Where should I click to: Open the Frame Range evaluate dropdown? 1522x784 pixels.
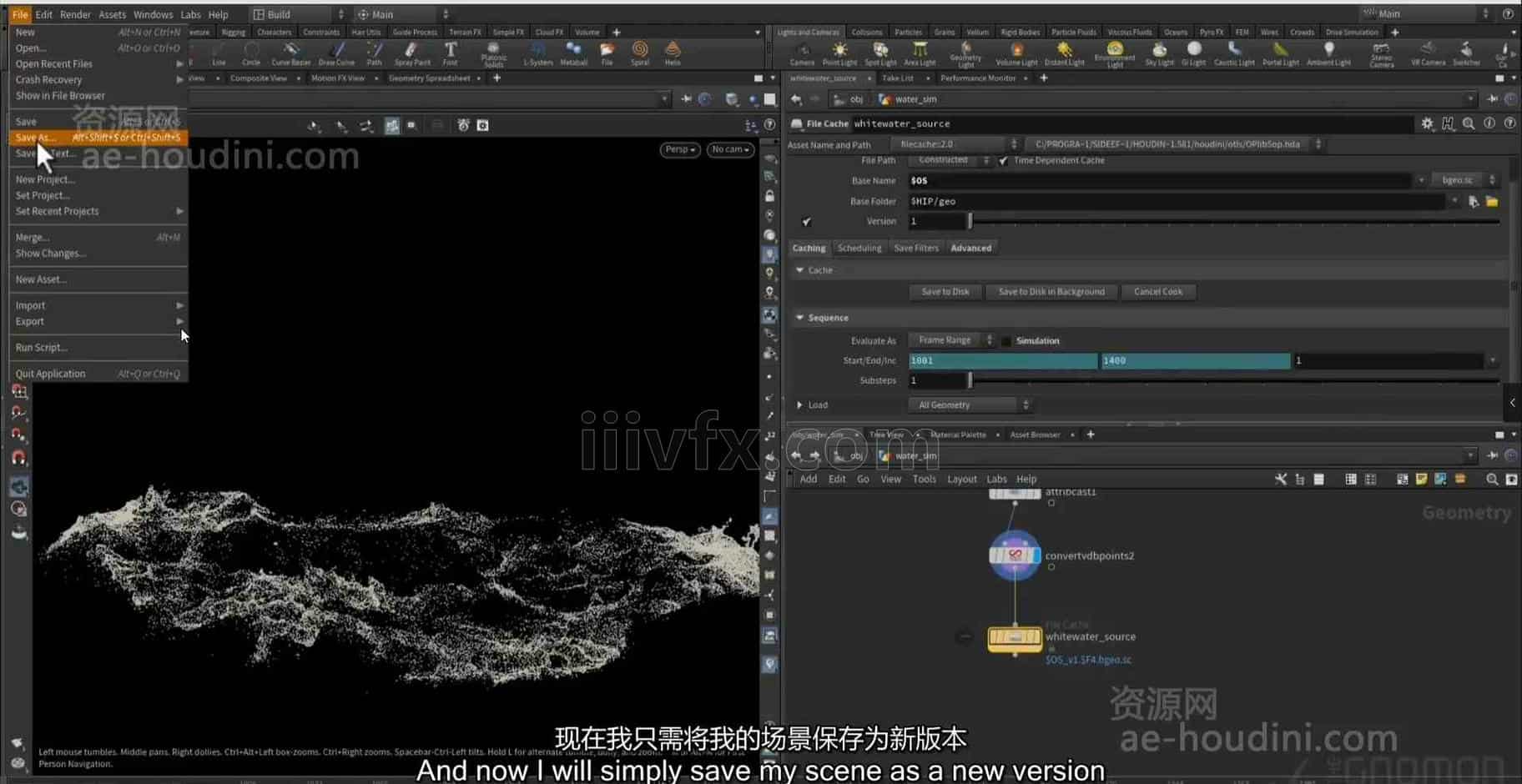pyautogui.click(x=952, y=340)
